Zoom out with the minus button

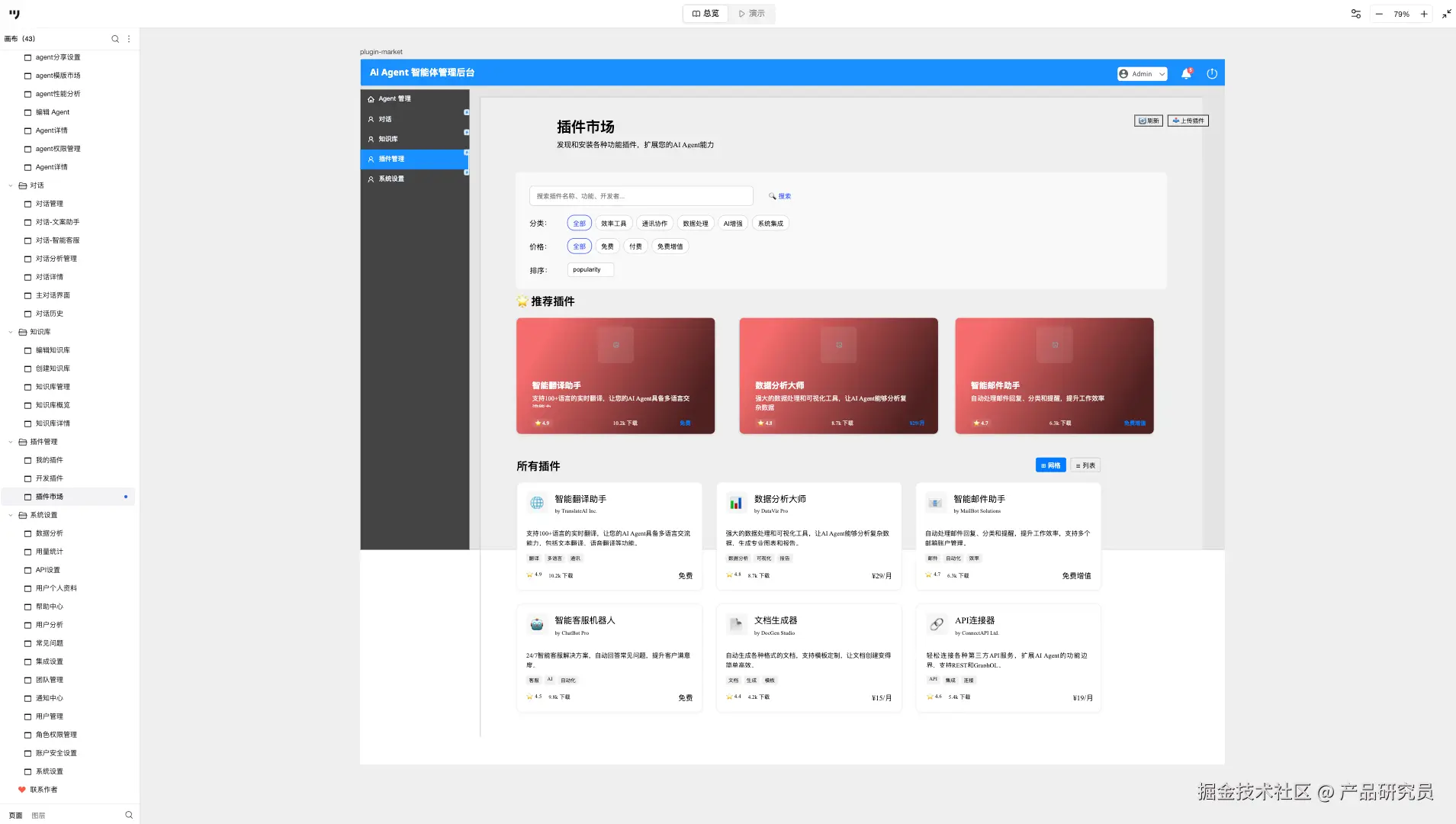coord(1379,14)
